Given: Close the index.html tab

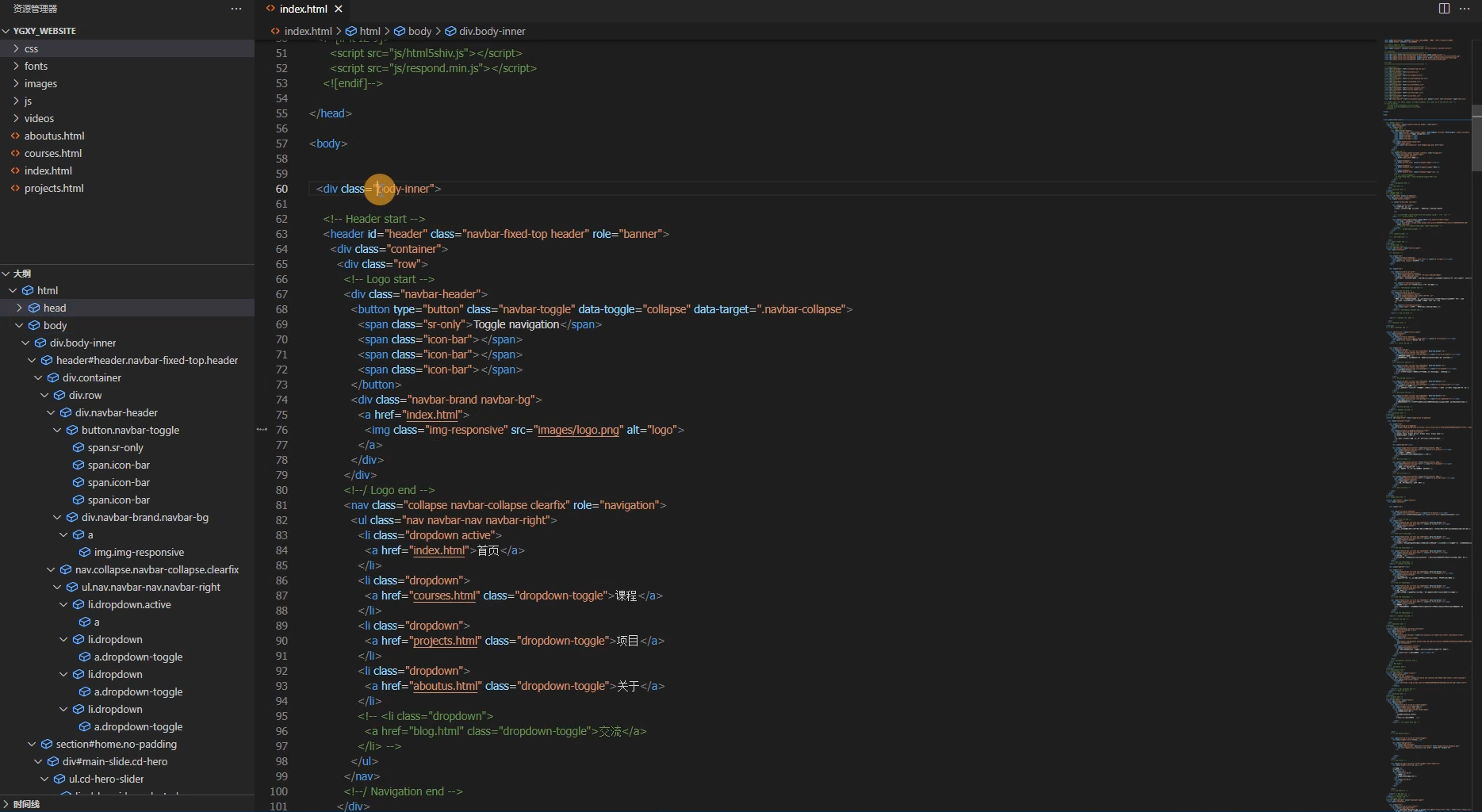Looking at the screenshot, I should (339, 9).
